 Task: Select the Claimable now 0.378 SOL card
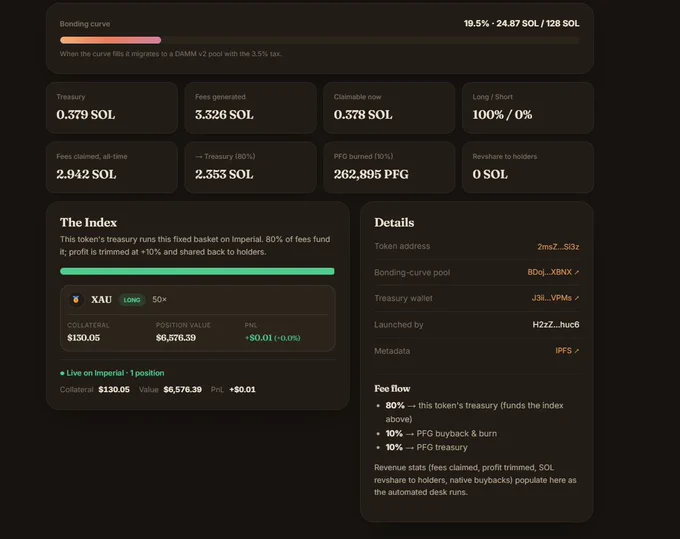click(x=389, y=108)
